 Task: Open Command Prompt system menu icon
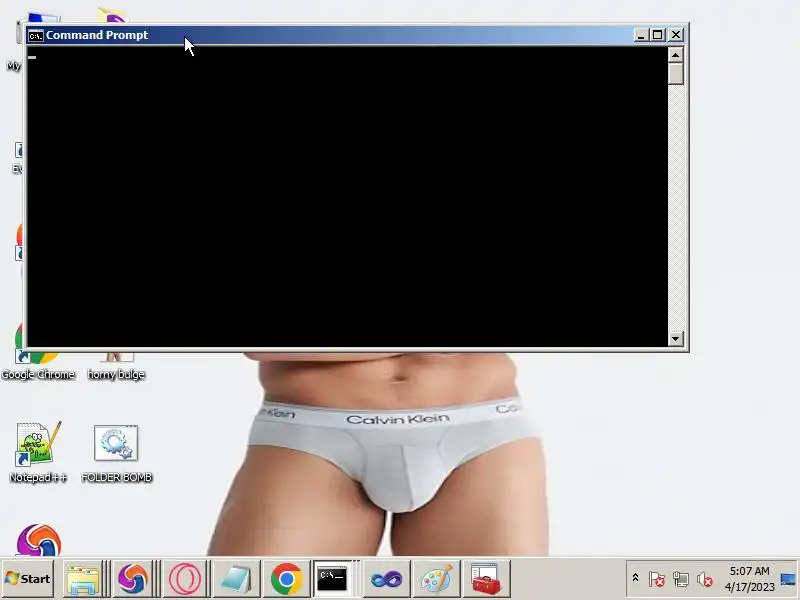click(36, 36)
